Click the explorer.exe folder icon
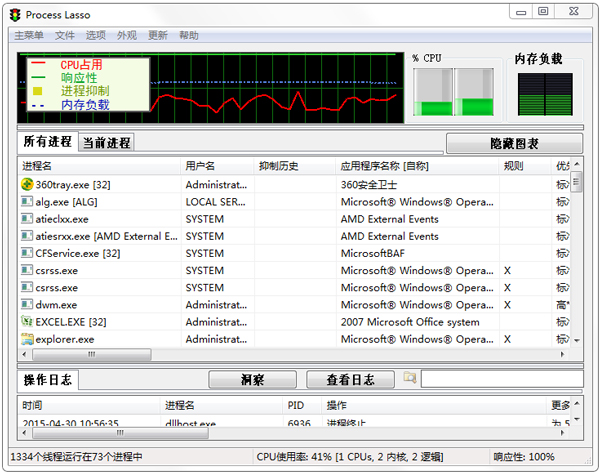Viewport: 600px width, 473px height. 27,339
